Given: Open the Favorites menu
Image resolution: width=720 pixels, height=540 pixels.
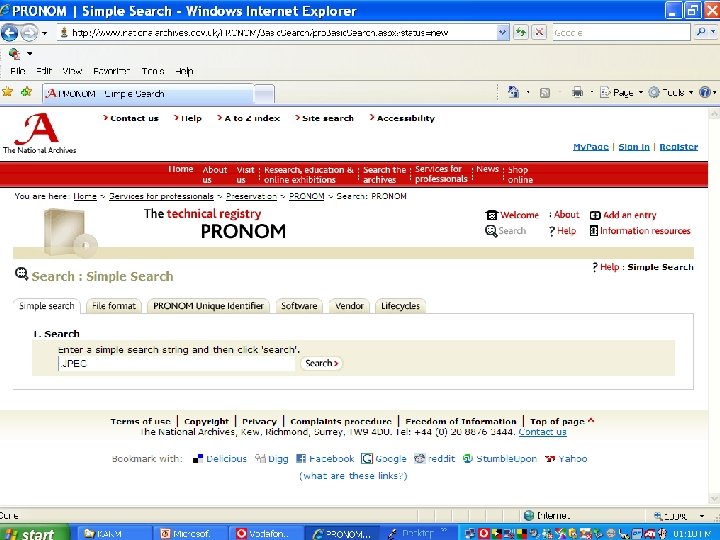Looking at the screenshot, I should click(112, 71).
